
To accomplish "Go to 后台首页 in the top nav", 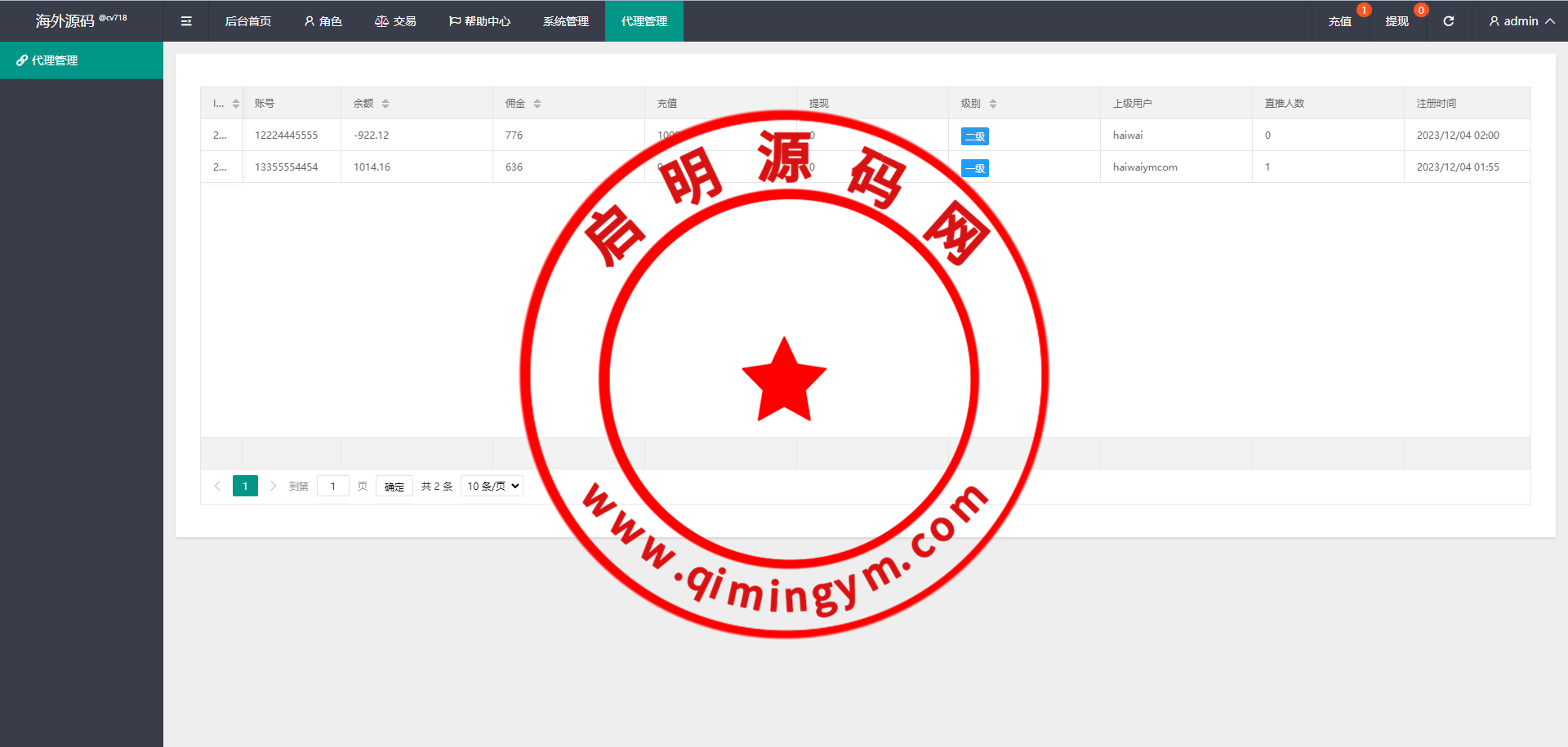I will coord(247,21).
